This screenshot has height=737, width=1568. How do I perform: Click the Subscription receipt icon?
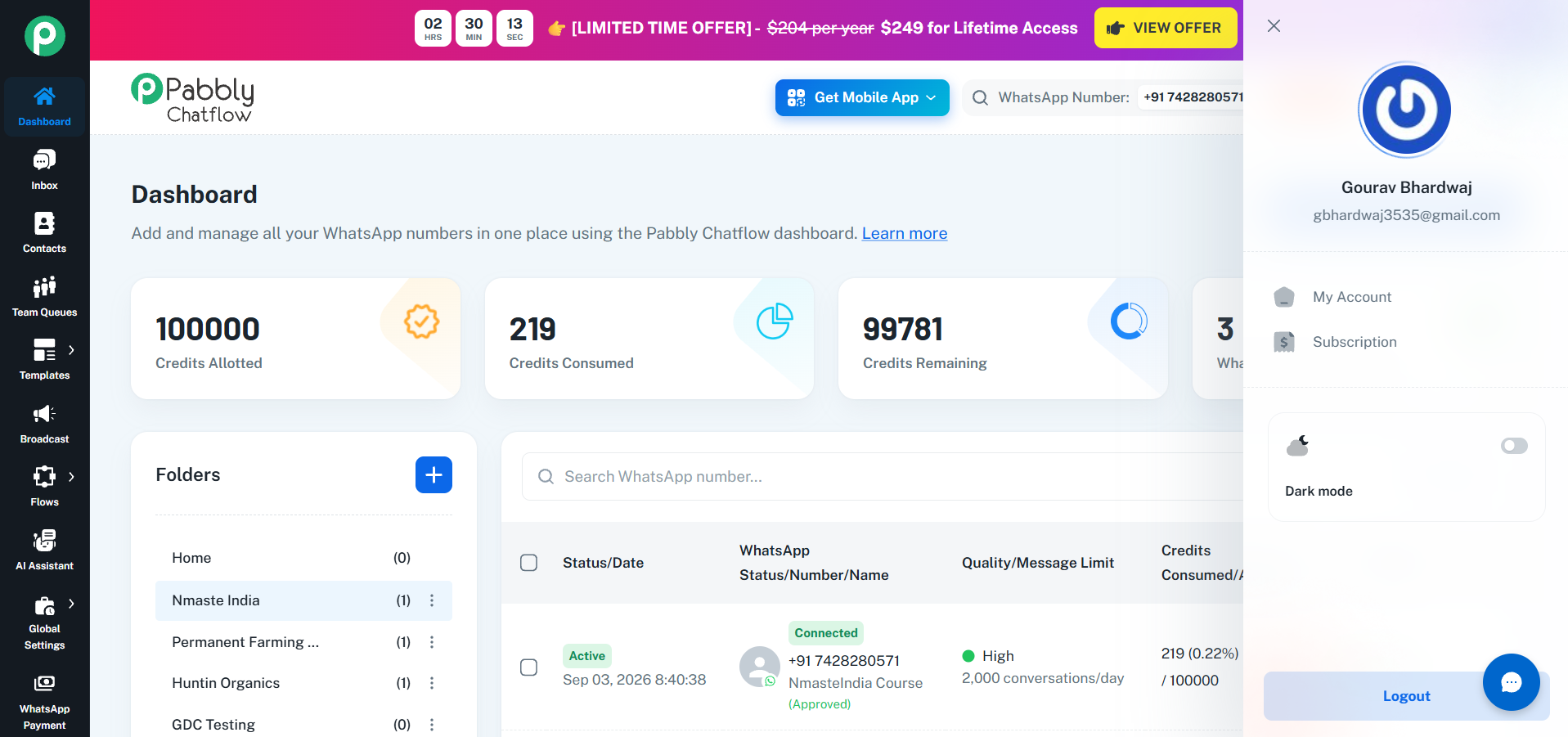tap(1284, 342)
